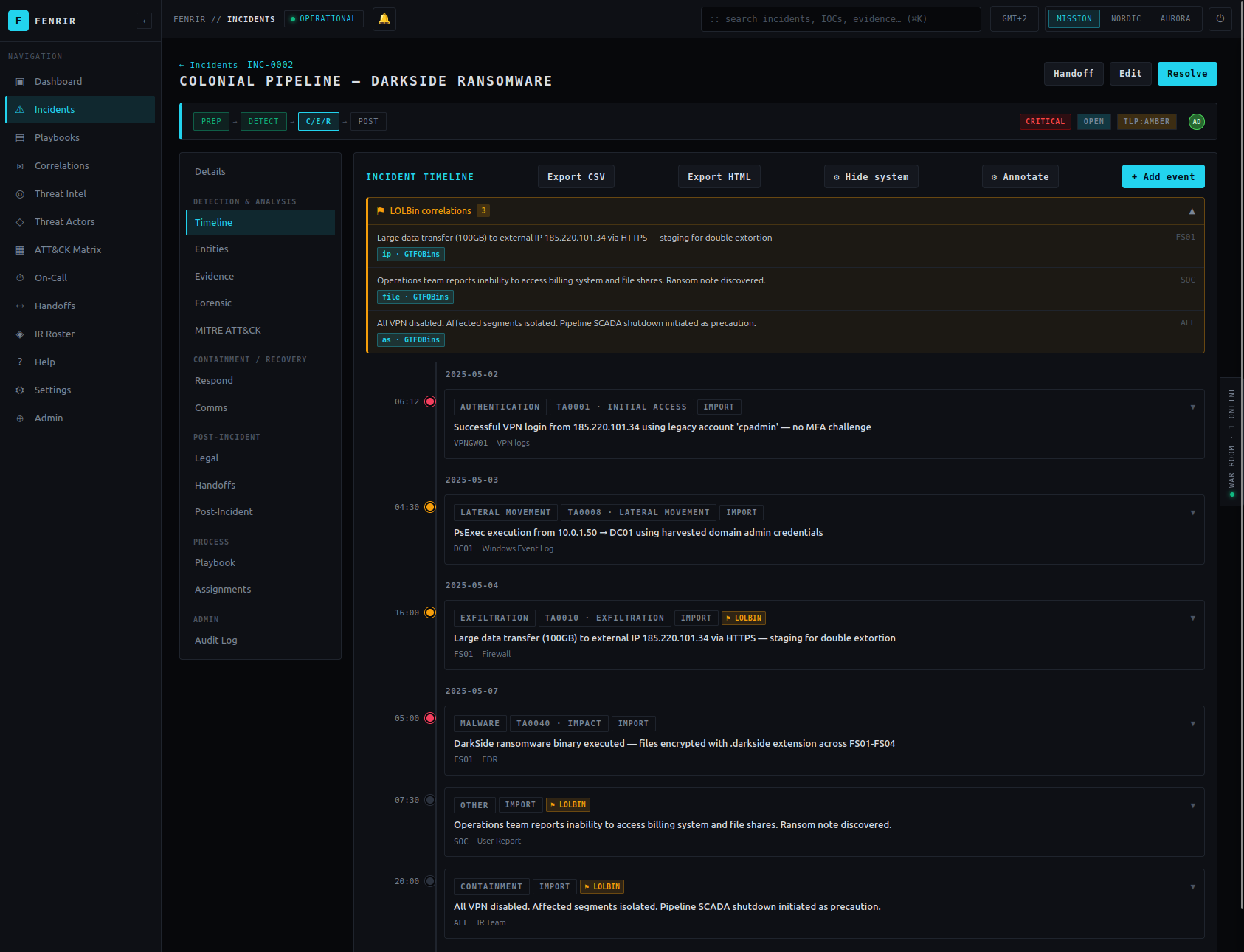
Task: Select the DETECT phase step
Action: point(263,121)
